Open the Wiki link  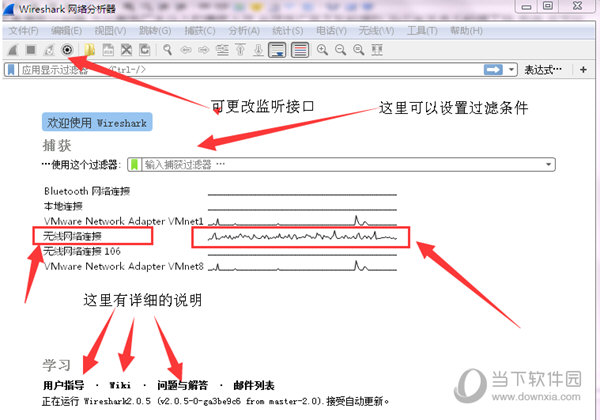120,385
